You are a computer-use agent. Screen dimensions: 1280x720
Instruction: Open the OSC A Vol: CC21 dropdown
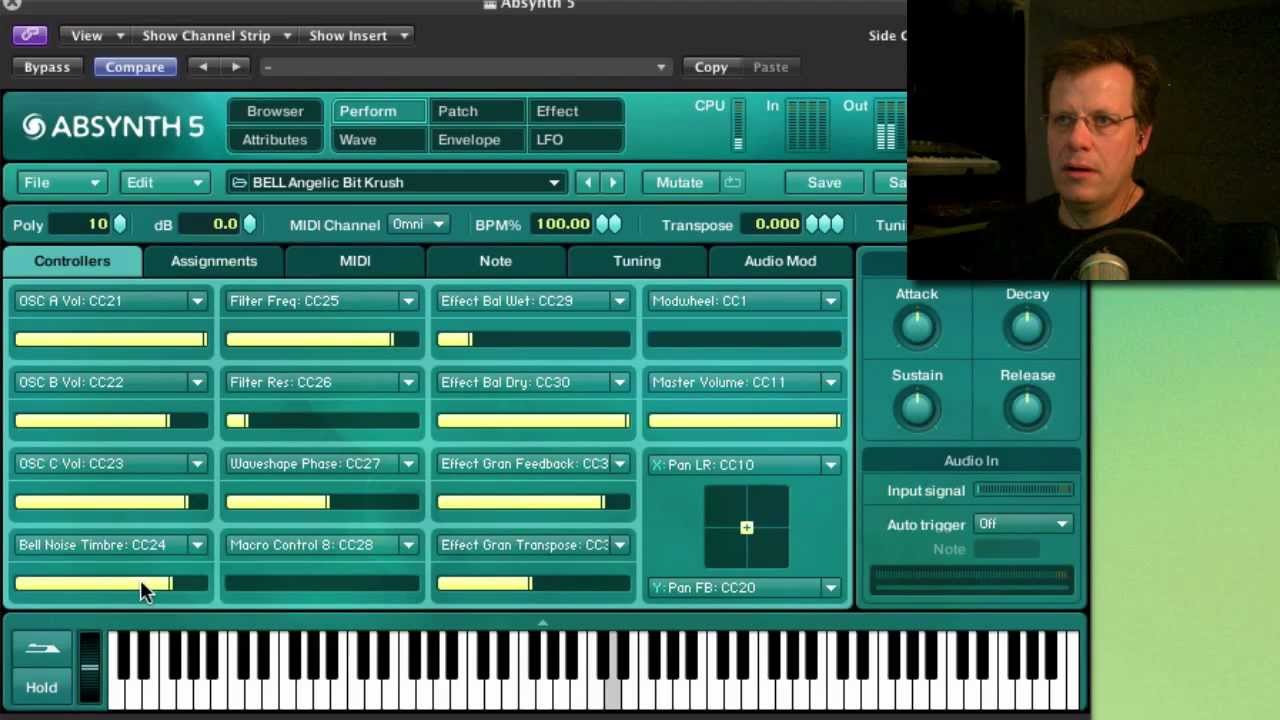[x=111, y=301]
